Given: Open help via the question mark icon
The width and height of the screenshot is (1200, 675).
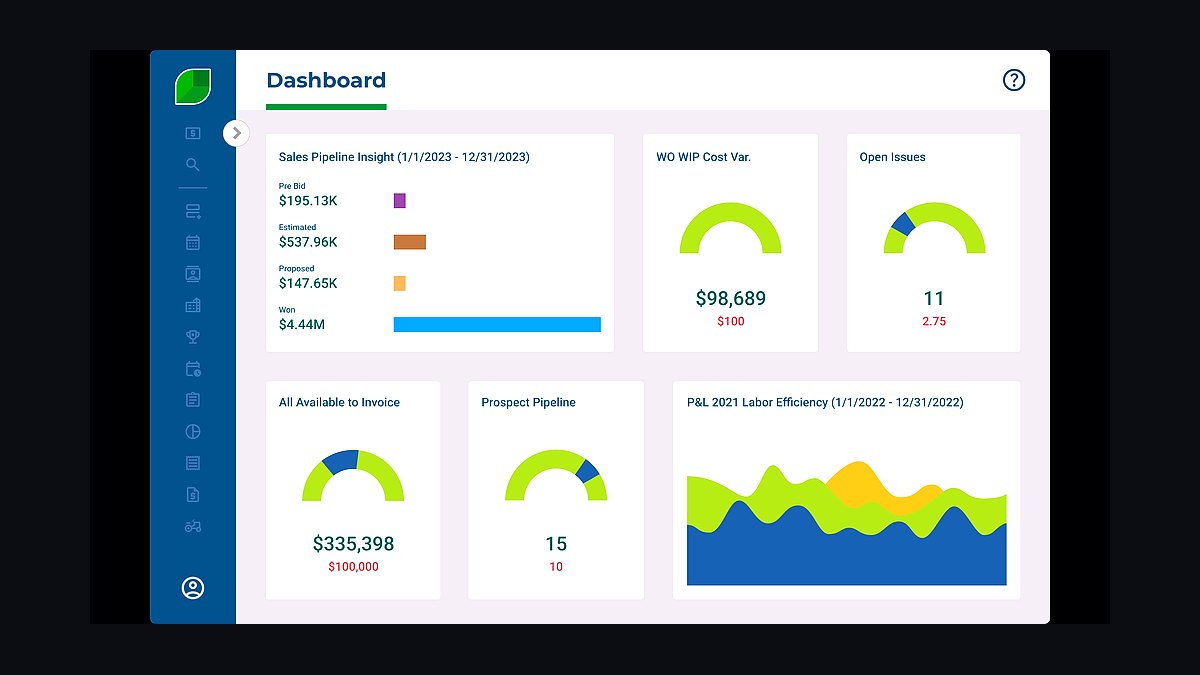Looking at the screenshot, I should point(1014,80).
